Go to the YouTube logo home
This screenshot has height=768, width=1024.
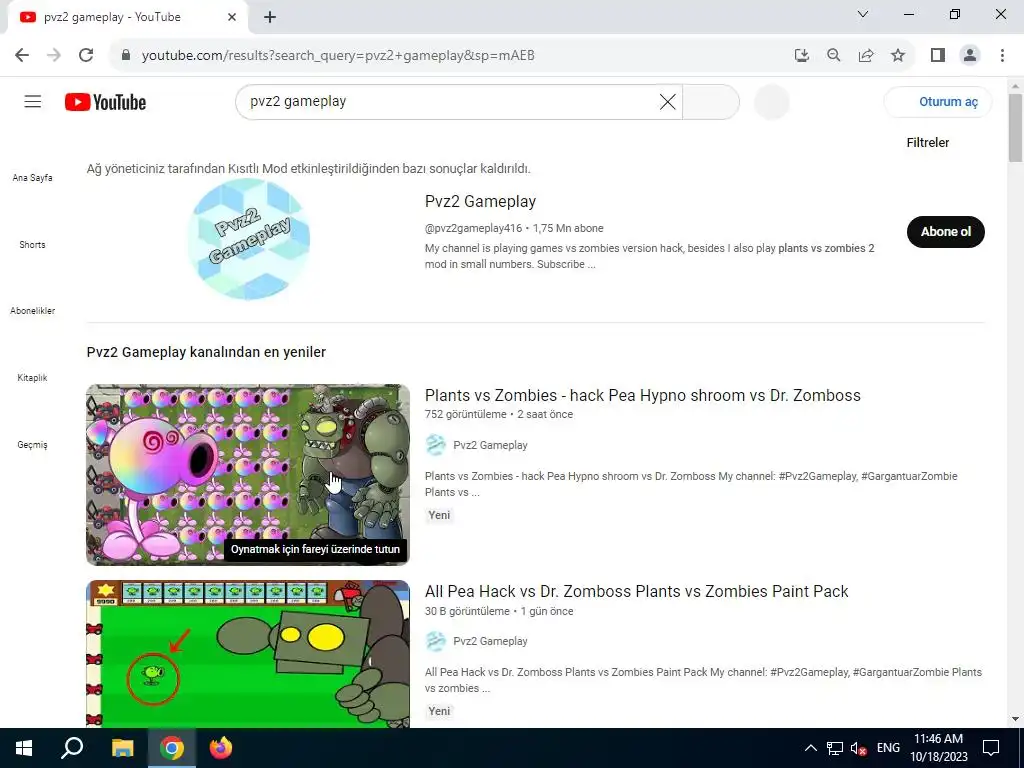click(x=105, y=102)
